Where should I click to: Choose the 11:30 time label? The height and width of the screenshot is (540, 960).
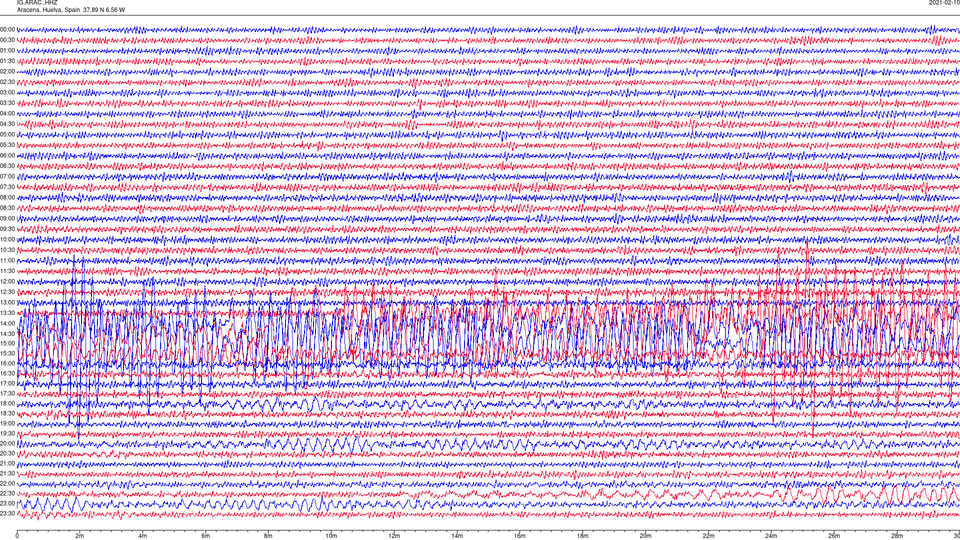click(x=7, y=271)
